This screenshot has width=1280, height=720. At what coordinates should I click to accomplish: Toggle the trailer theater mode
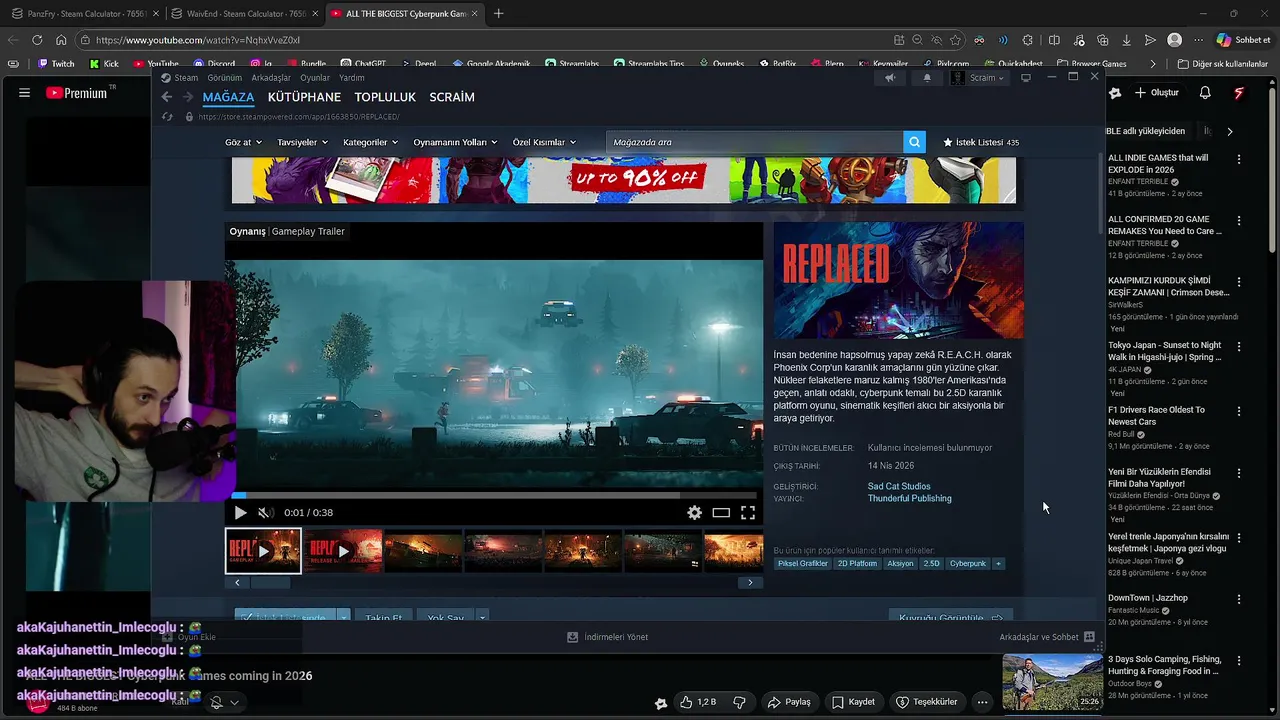[x=721, y=512]
